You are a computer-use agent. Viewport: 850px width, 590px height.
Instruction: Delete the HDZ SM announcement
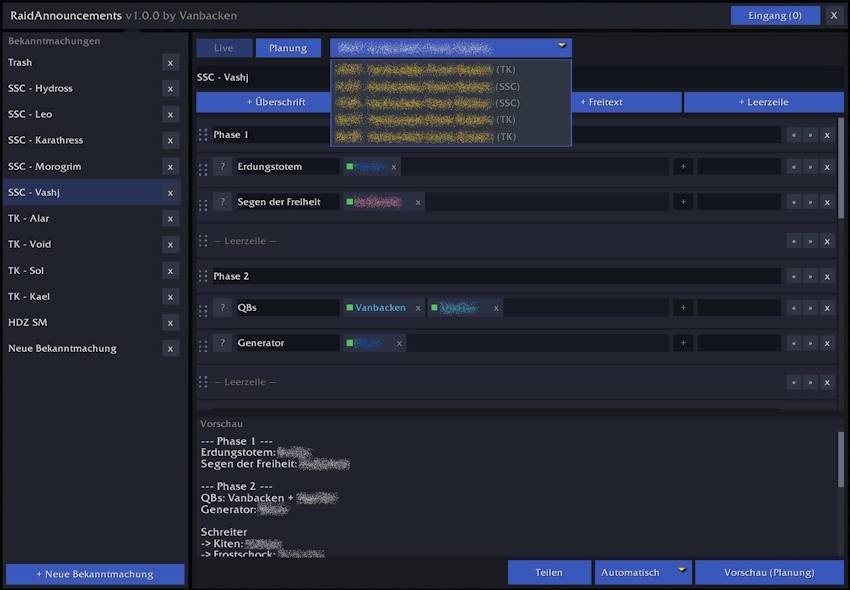[170, 323]
